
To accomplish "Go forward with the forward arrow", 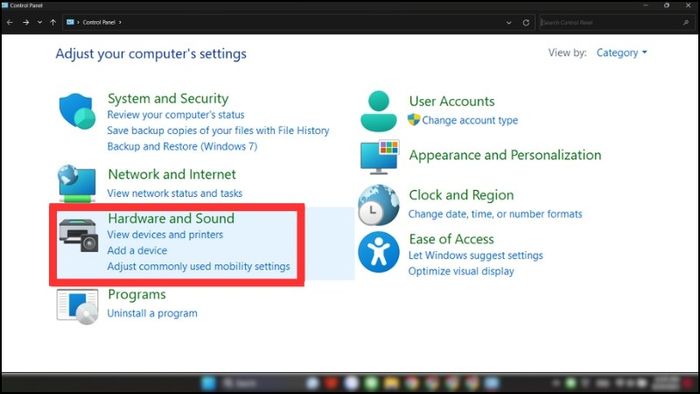I will tap(26, 22).
